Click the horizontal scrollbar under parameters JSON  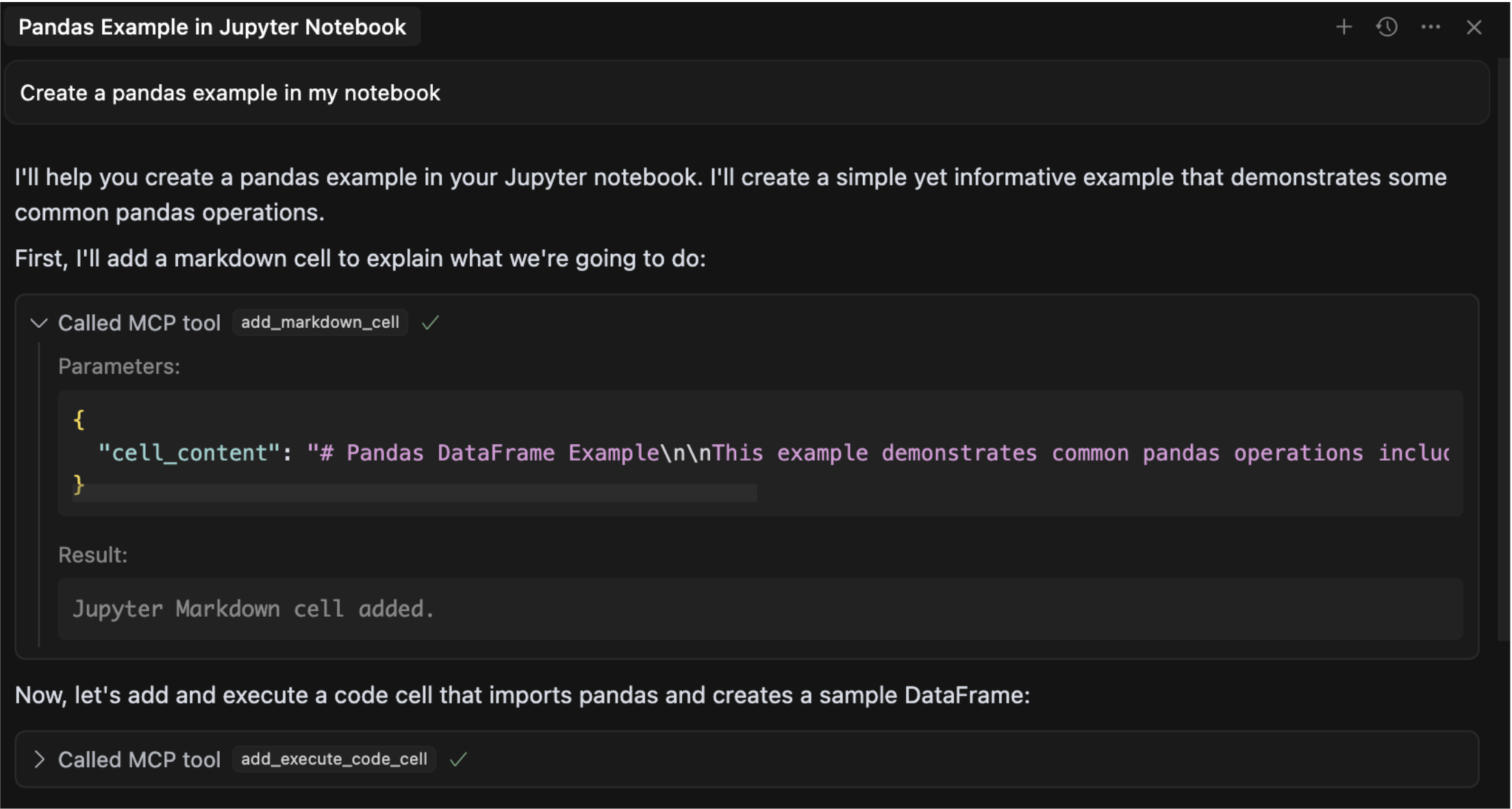pos(414,493)
